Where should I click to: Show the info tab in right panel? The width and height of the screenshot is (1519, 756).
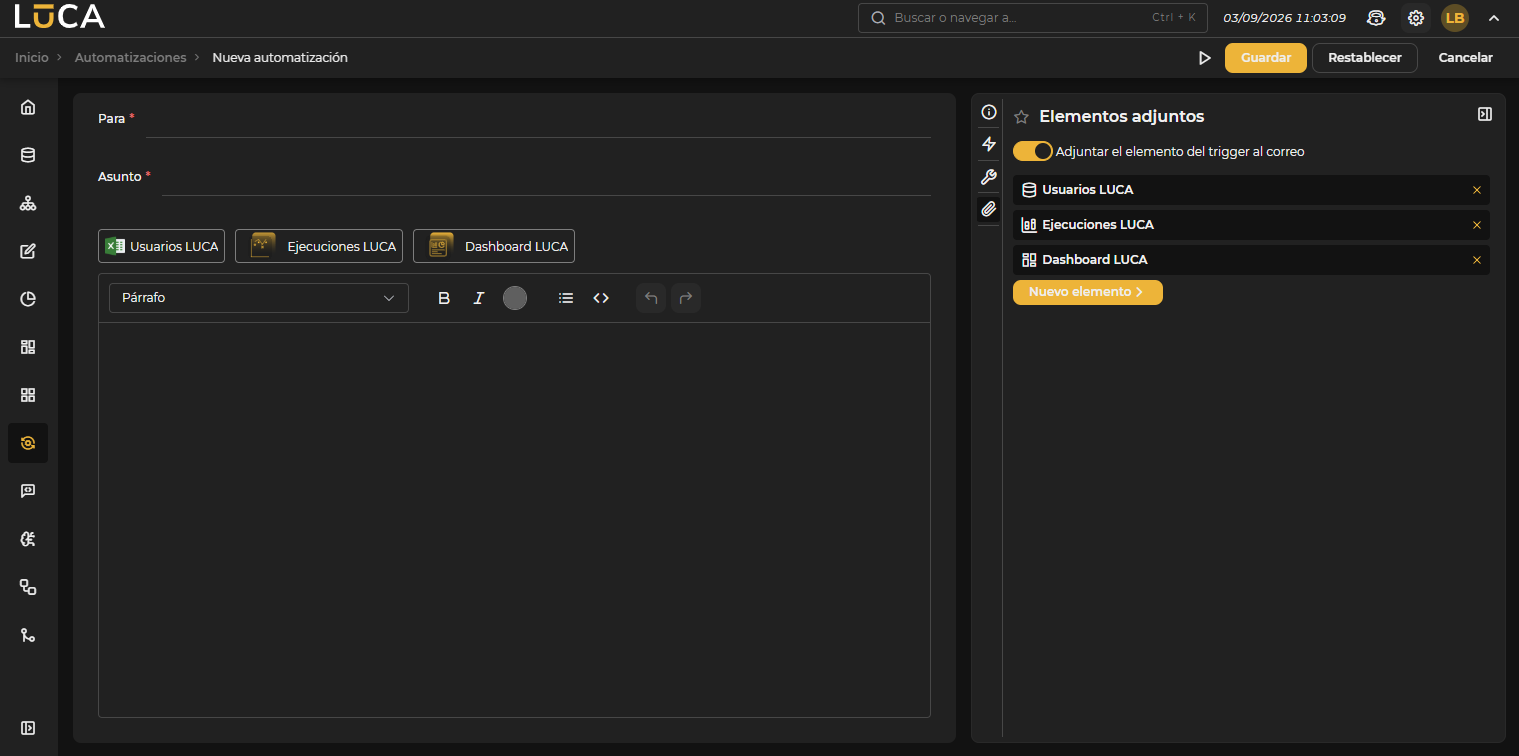[989, 112]
